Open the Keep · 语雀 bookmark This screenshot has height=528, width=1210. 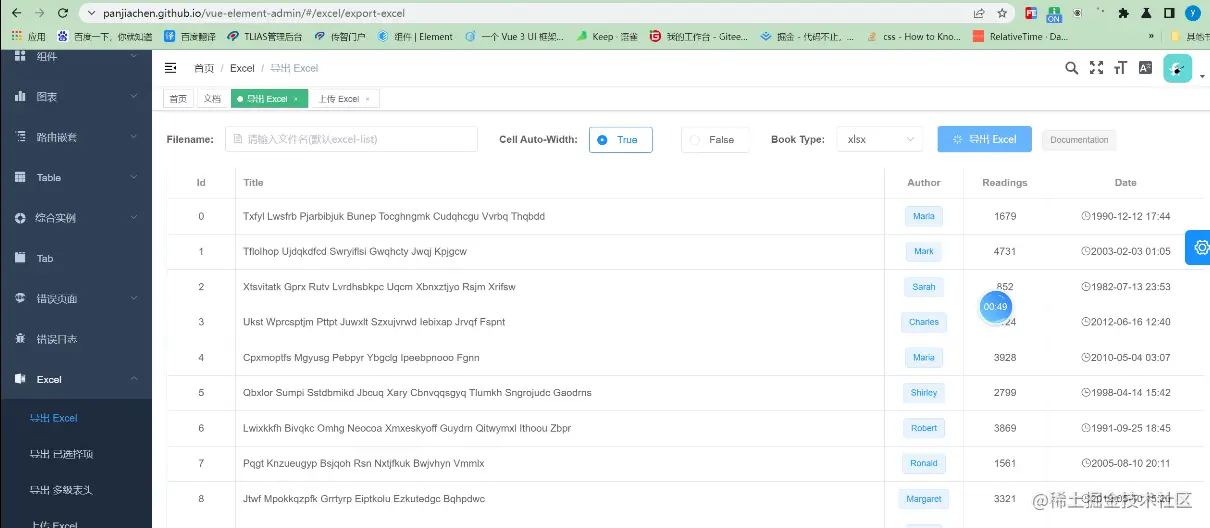606,36
